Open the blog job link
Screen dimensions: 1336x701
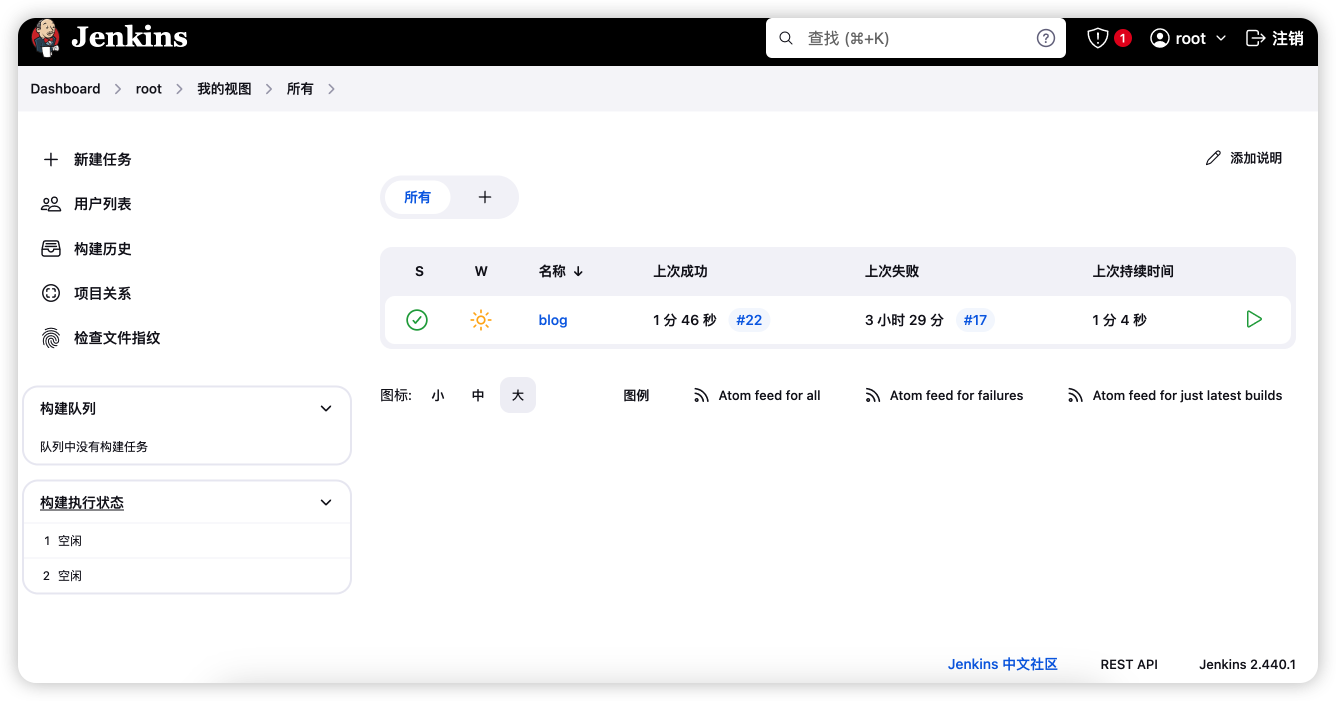pos(553,320)
